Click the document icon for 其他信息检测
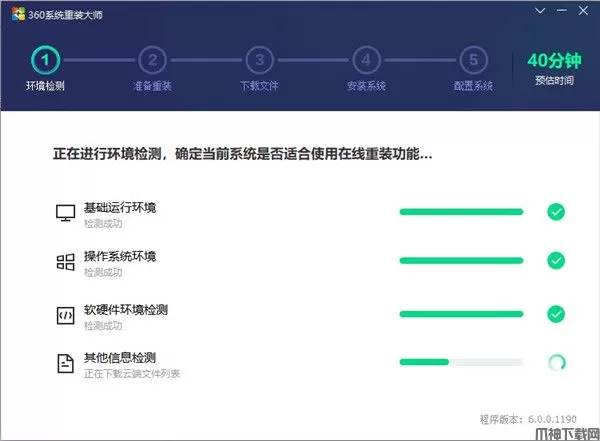The image size is (600, 441). click(65, 363)
